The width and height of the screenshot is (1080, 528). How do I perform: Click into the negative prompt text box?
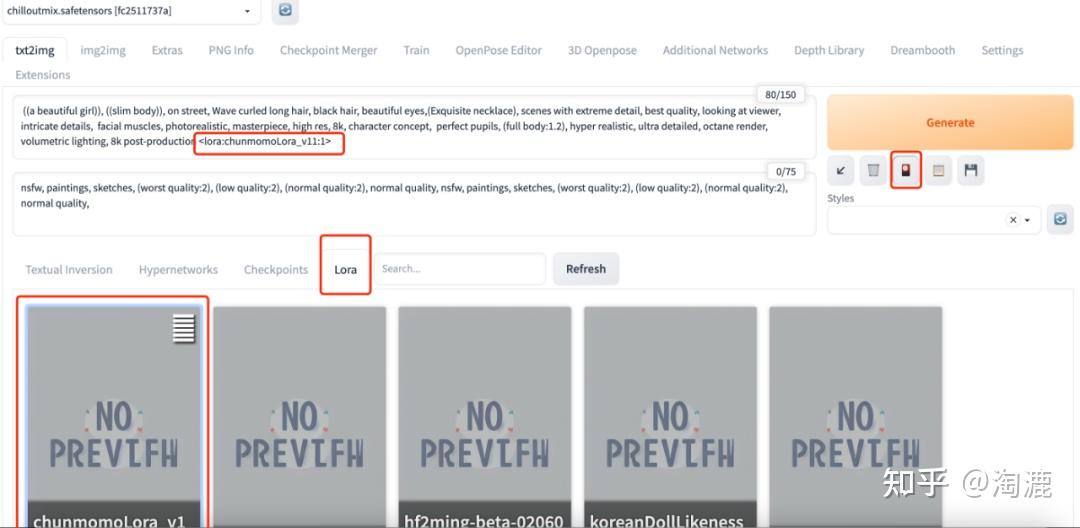(x=414, y=204)
